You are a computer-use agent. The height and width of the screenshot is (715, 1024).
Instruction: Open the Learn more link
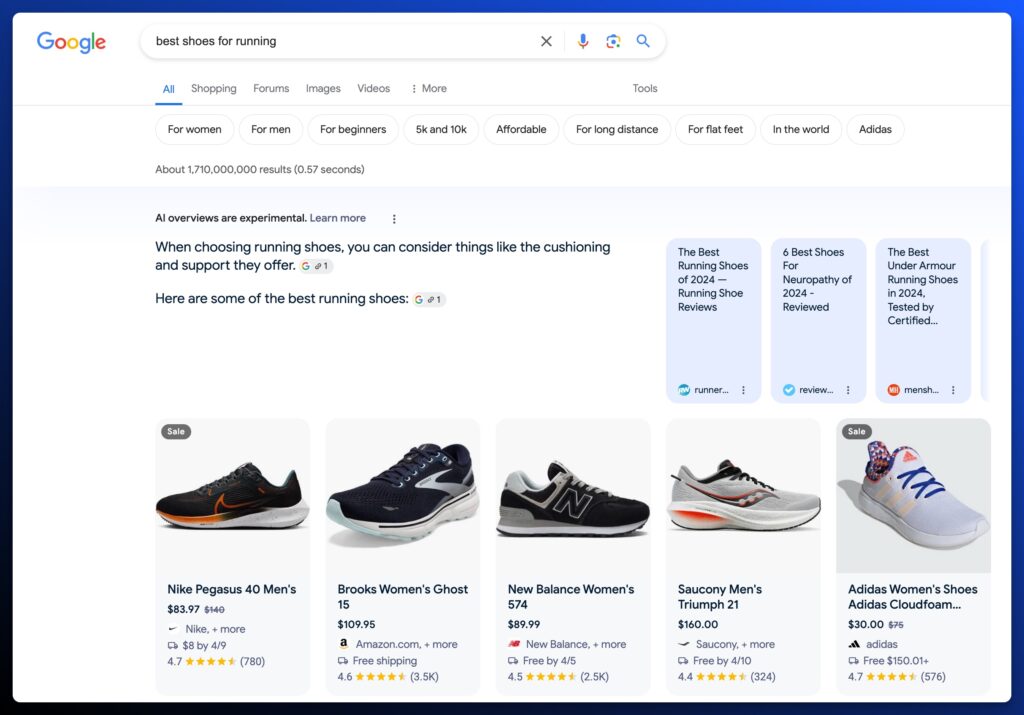(337, 218)
